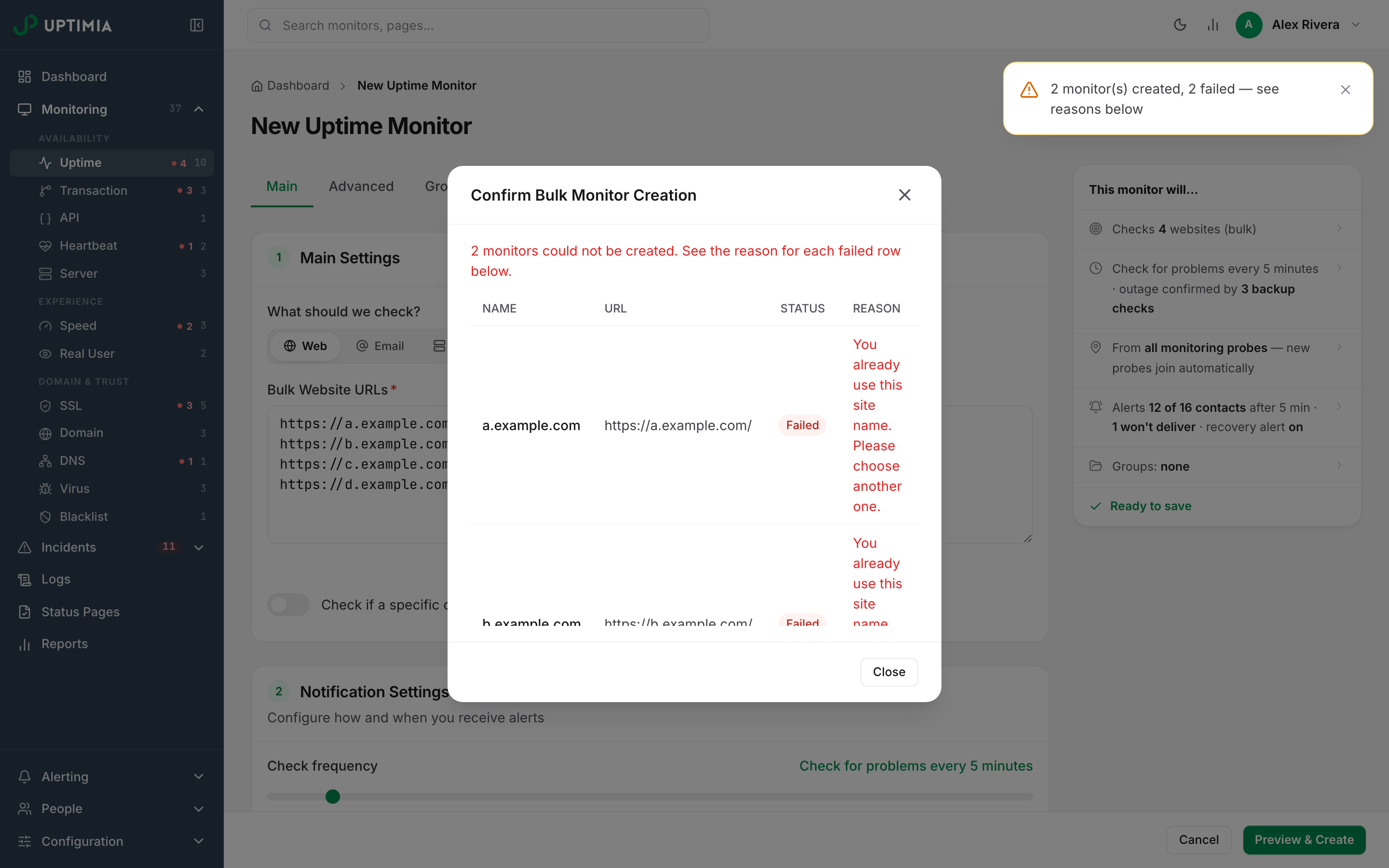Collapse the sidebar with the panel icon

point(197,25)
